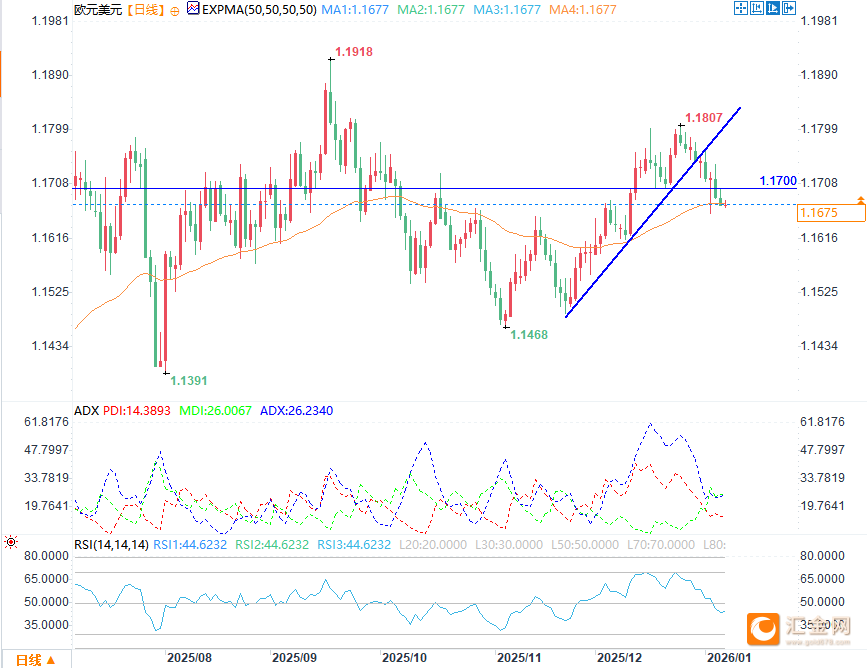Click the 【日线】 period label in title

pyautogui.click(x=146, y=9)
